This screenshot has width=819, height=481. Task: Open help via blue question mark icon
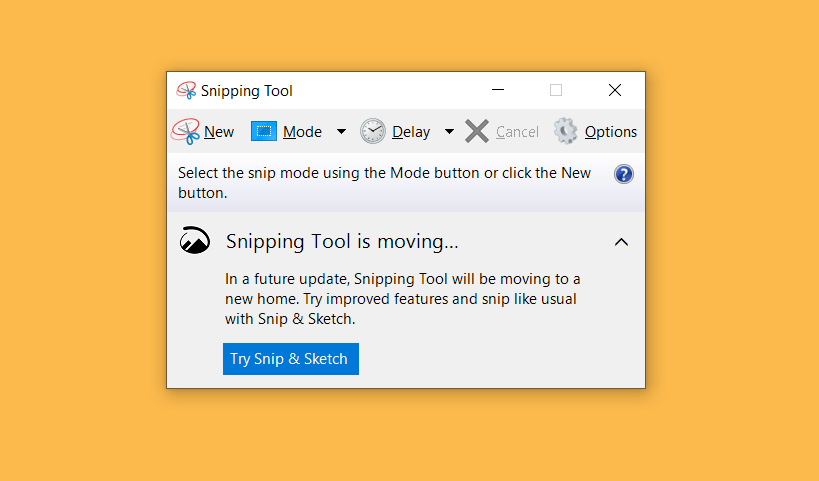[x=624, y=174]
